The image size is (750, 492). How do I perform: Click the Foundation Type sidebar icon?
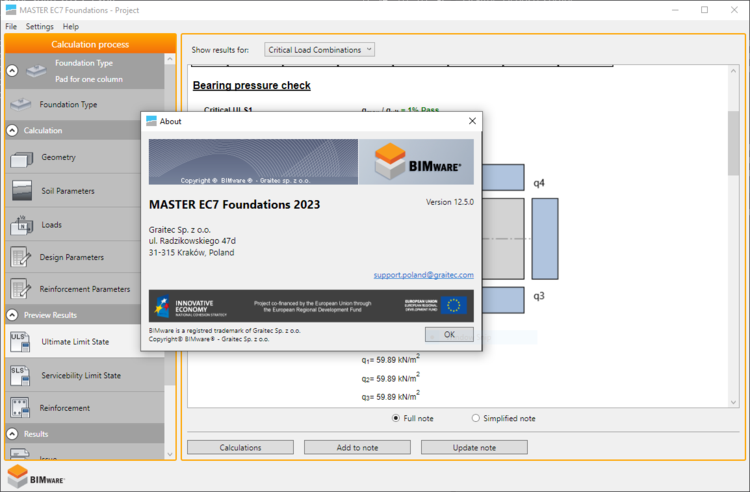(x=21, y=104)
